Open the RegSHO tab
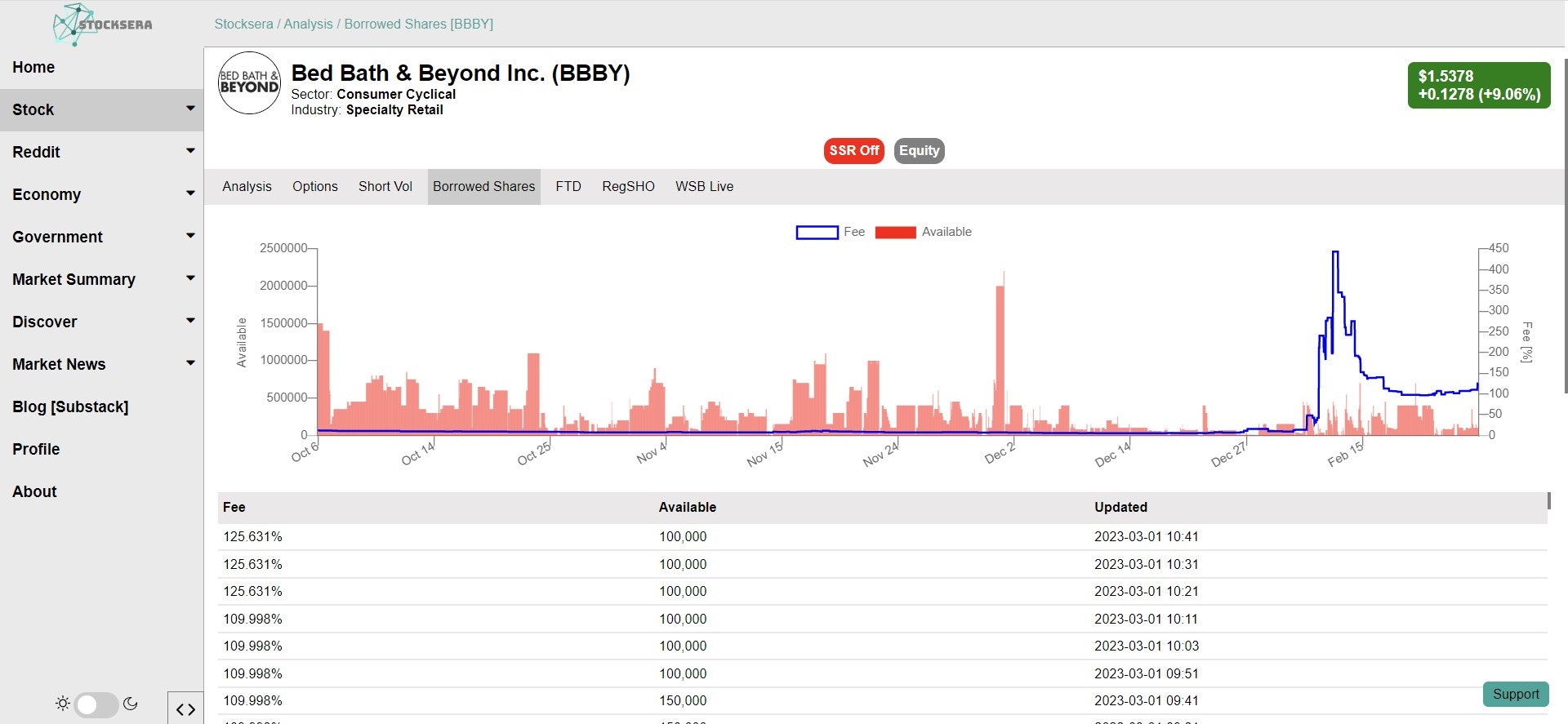1568x724 pixels. [x=628, y=186]
